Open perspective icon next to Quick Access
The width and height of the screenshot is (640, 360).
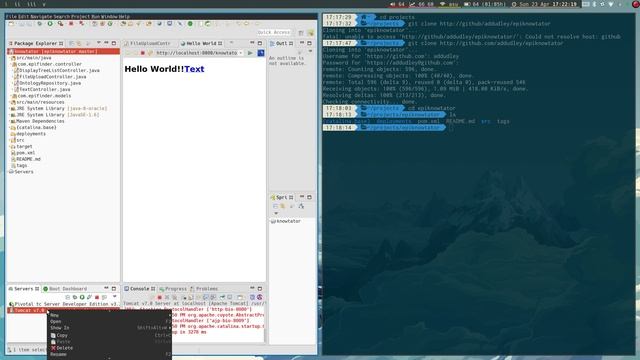click(x=301, y=33)
